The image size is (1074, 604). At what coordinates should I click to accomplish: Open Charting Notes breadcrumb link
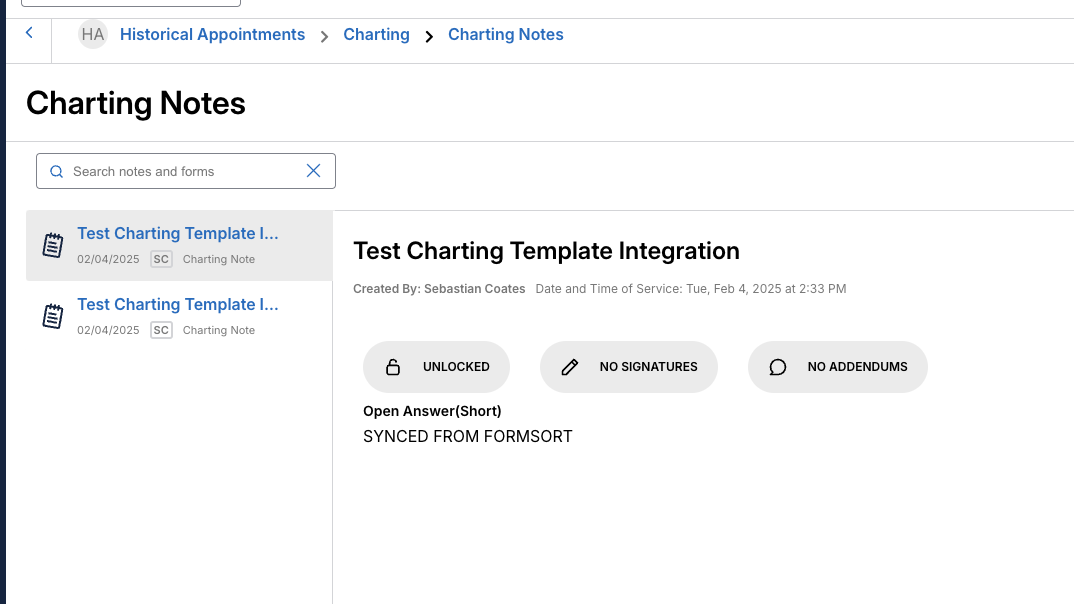505,34
